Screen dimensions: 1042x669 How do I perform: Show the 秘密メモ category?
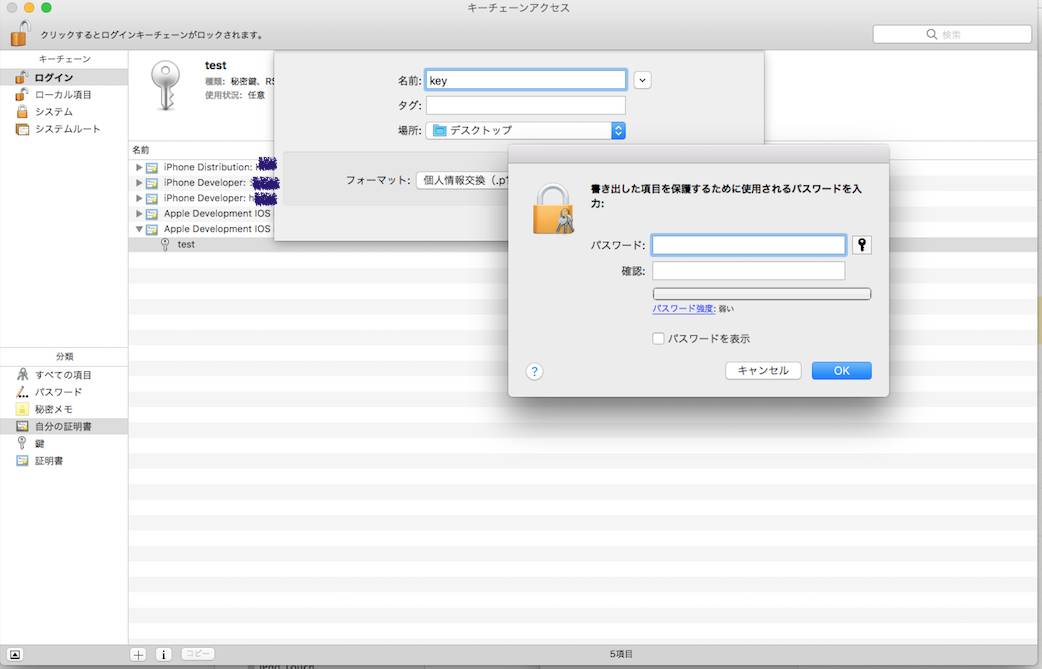tap(64, 409)
